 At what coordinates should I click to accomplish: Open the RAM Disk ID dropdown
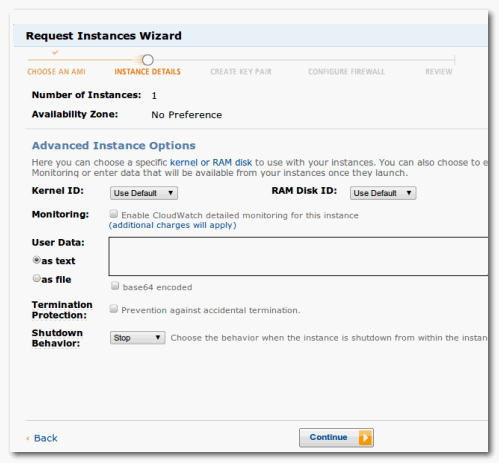pos(383,193)
